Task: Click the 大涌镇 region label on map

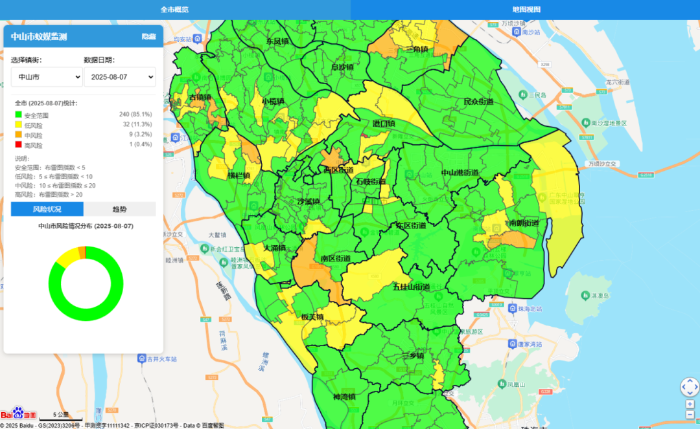Action: (275, 248)
